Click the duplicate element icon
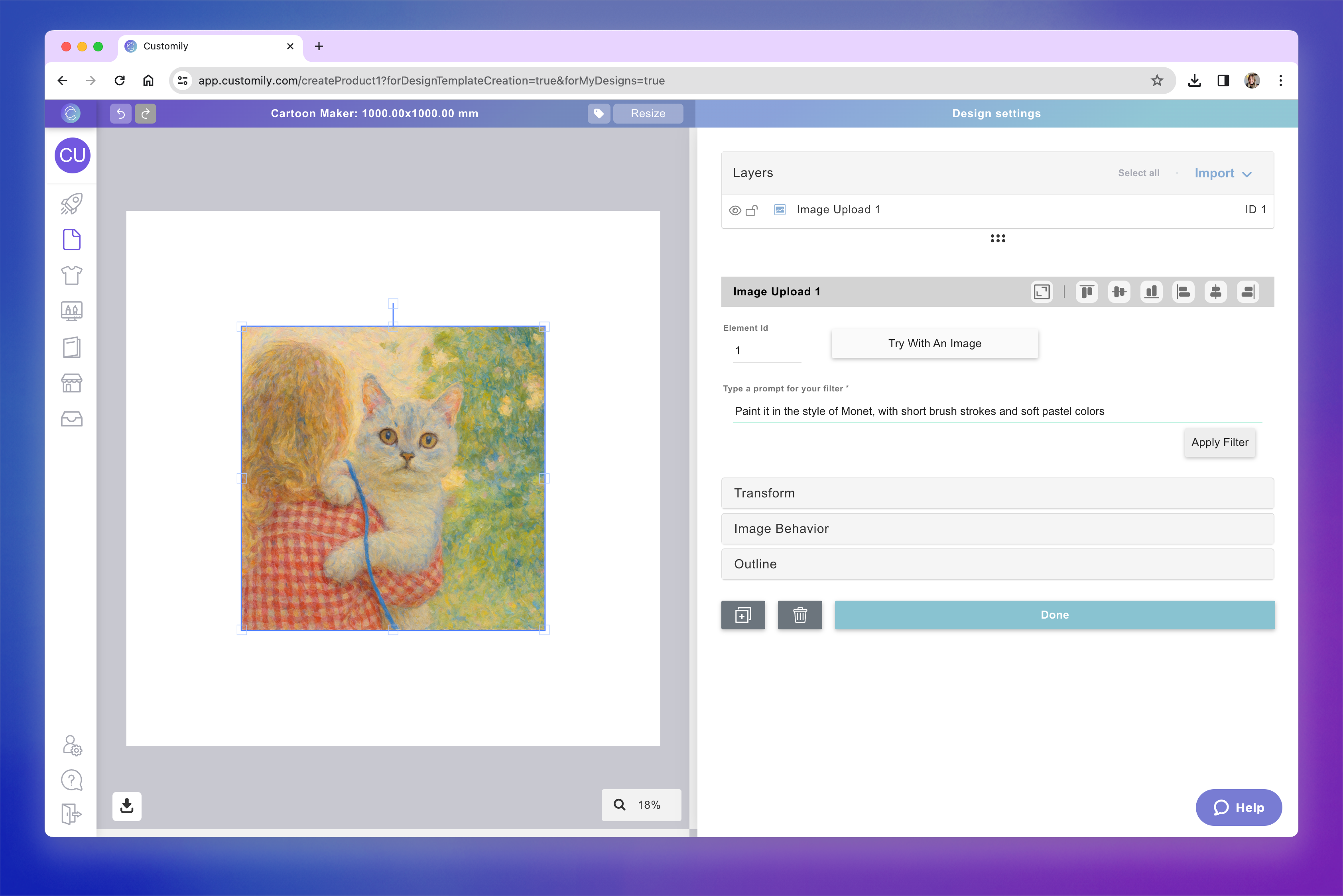The width and height of the screenshot is (1343, 896). click(x=743, y=615)
